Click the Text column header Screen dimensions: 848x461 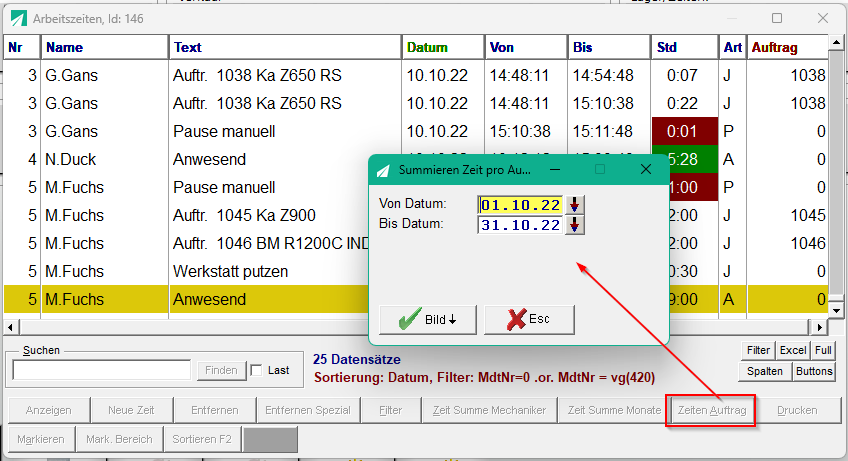[285, 48]
